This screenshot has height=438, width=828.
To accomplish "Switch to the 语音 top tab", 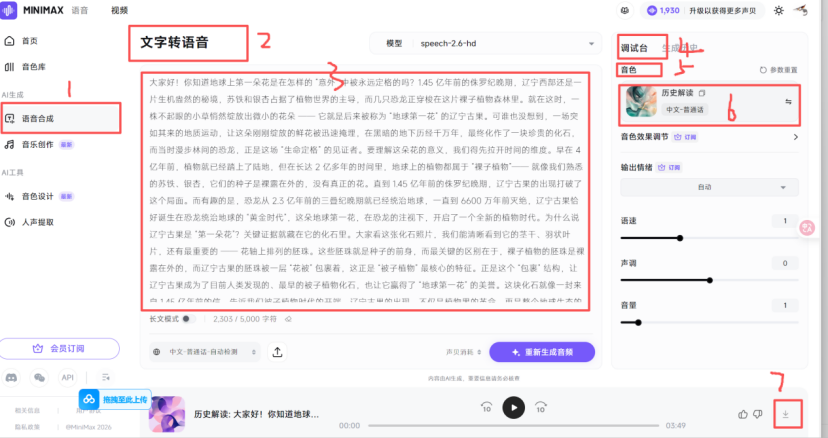I will click(x=80, y=10).
